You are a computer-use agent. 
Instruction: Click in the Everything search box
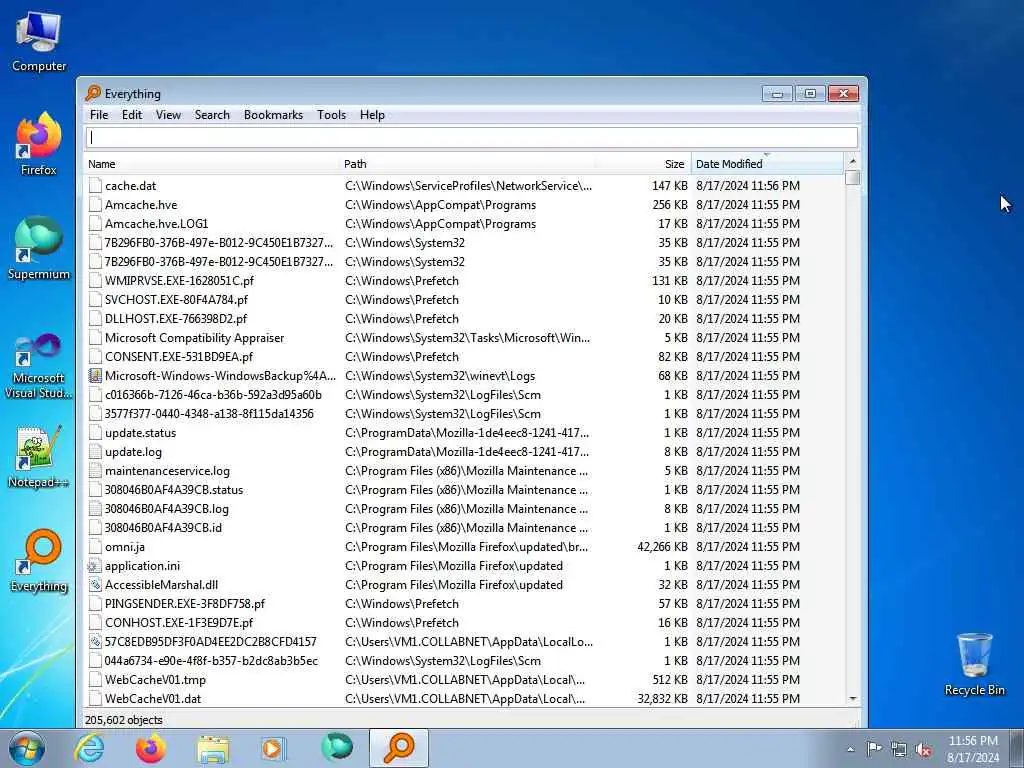[472, 137]
